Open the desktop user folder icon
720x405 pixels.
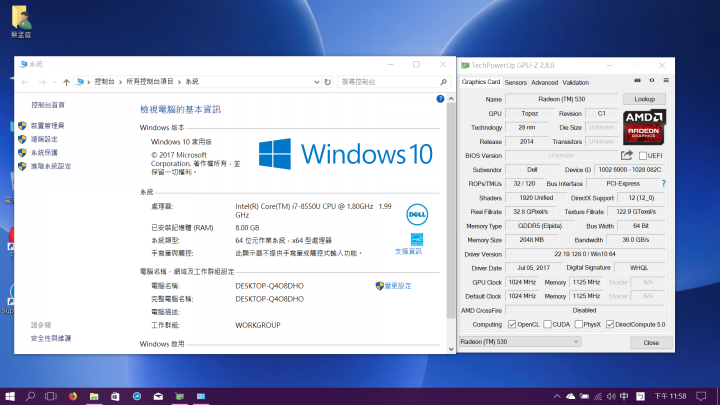21,21
